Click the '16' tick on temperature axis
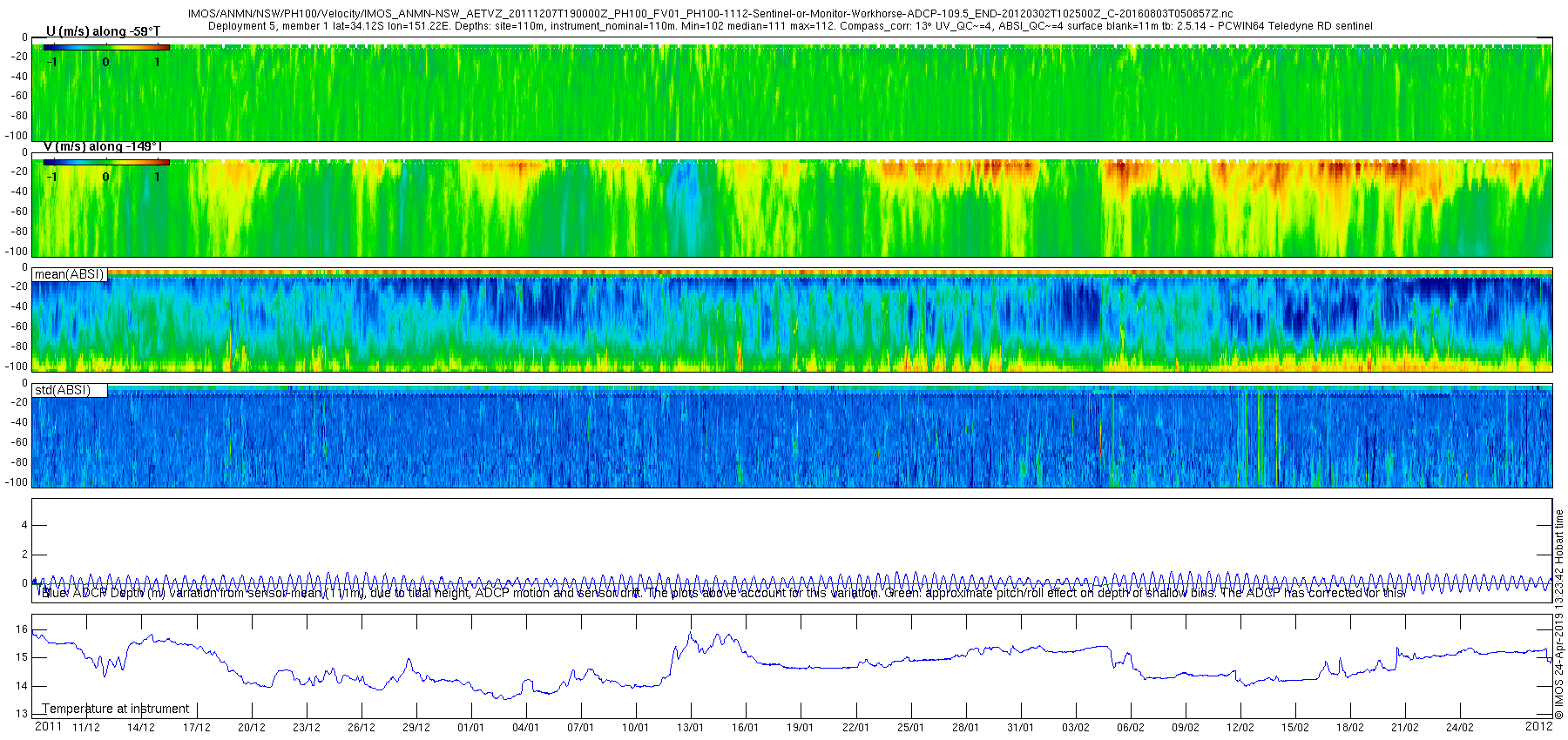1568x740 pixels. click(x=22, y=629)
